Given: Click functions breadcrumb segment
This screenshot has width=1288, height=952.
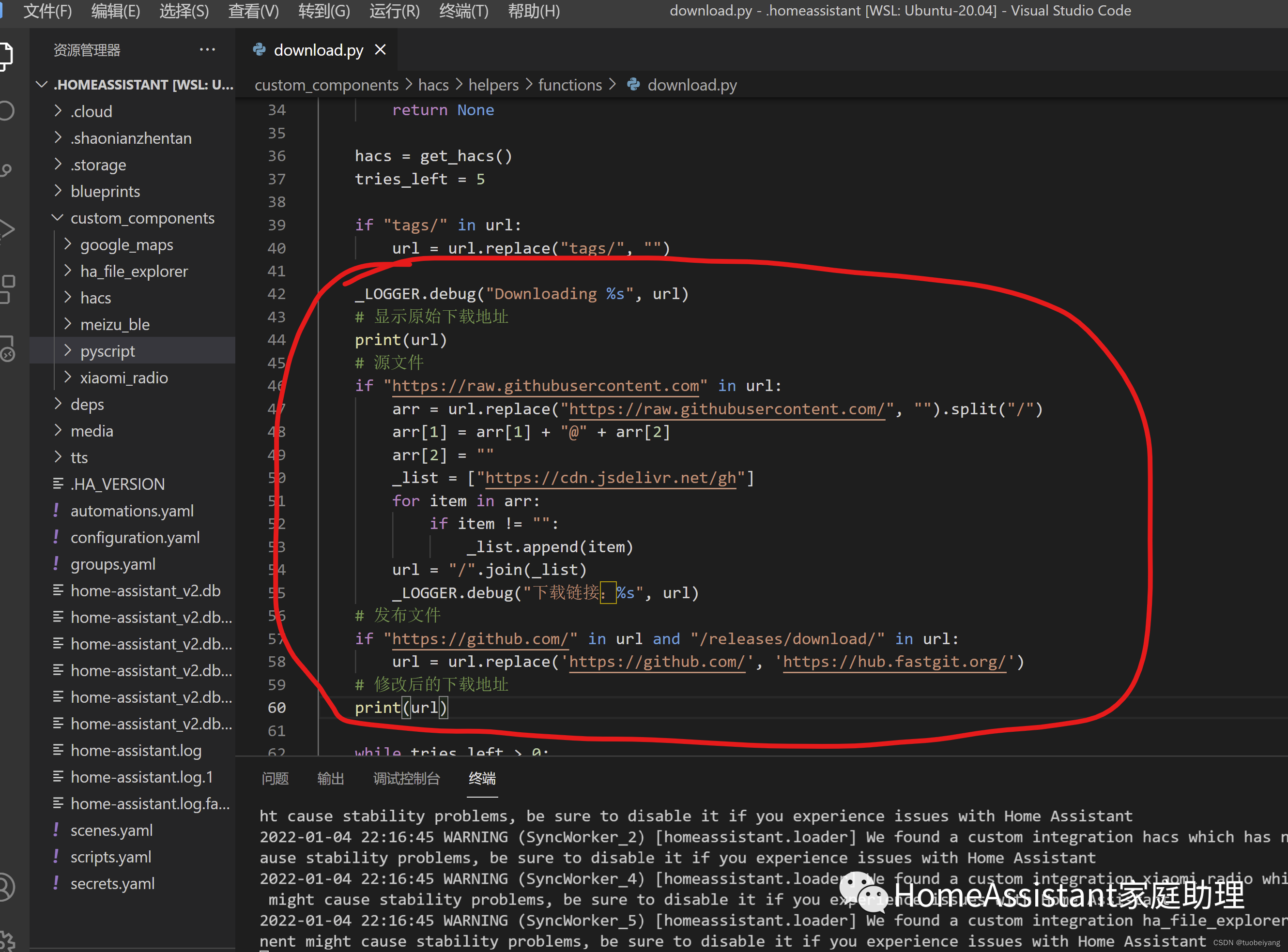Looking at the screenshot, I should [569, 85].
